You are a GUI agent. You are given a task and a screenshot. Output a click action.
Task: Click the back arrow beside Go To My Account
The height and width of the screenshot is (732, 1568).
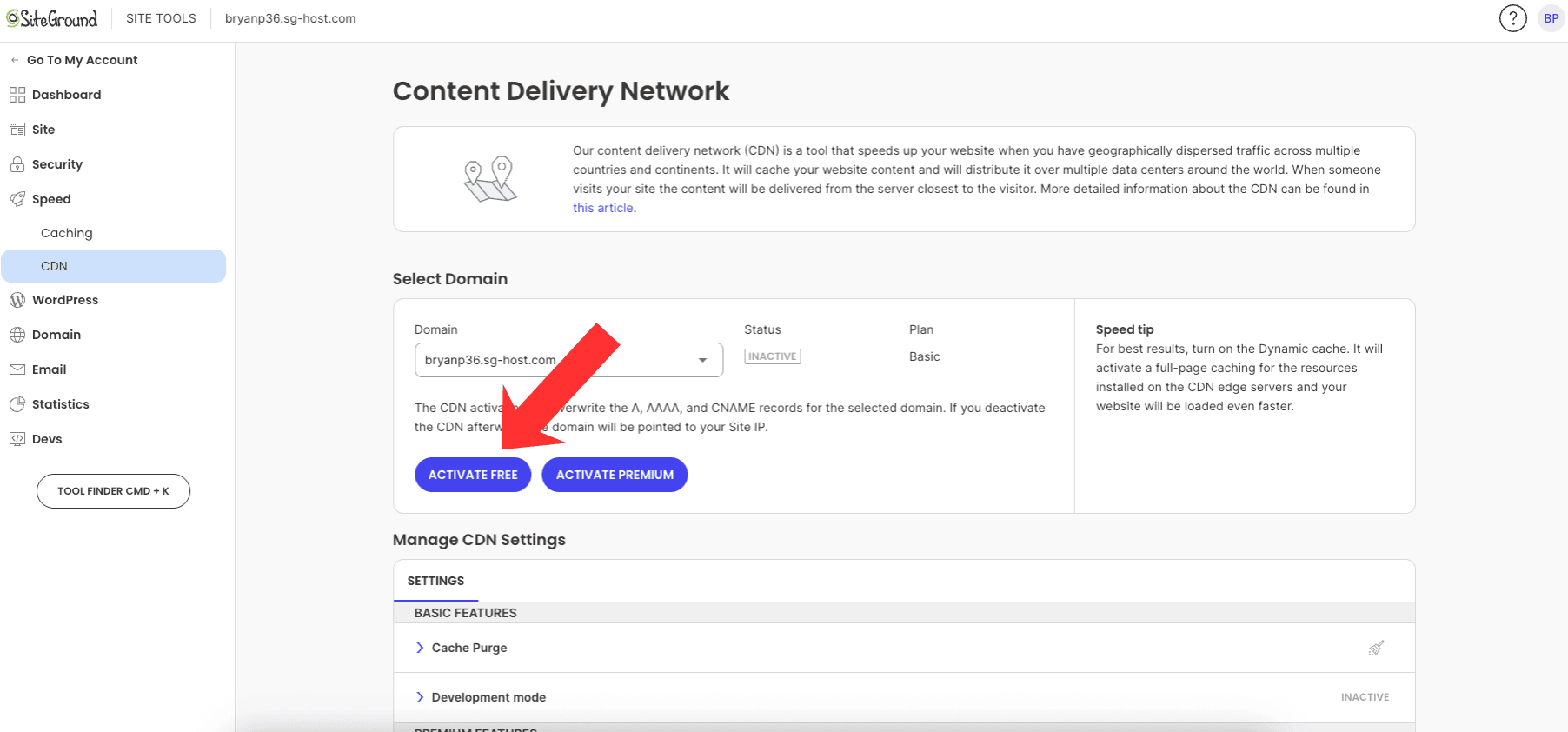[15, 60]
